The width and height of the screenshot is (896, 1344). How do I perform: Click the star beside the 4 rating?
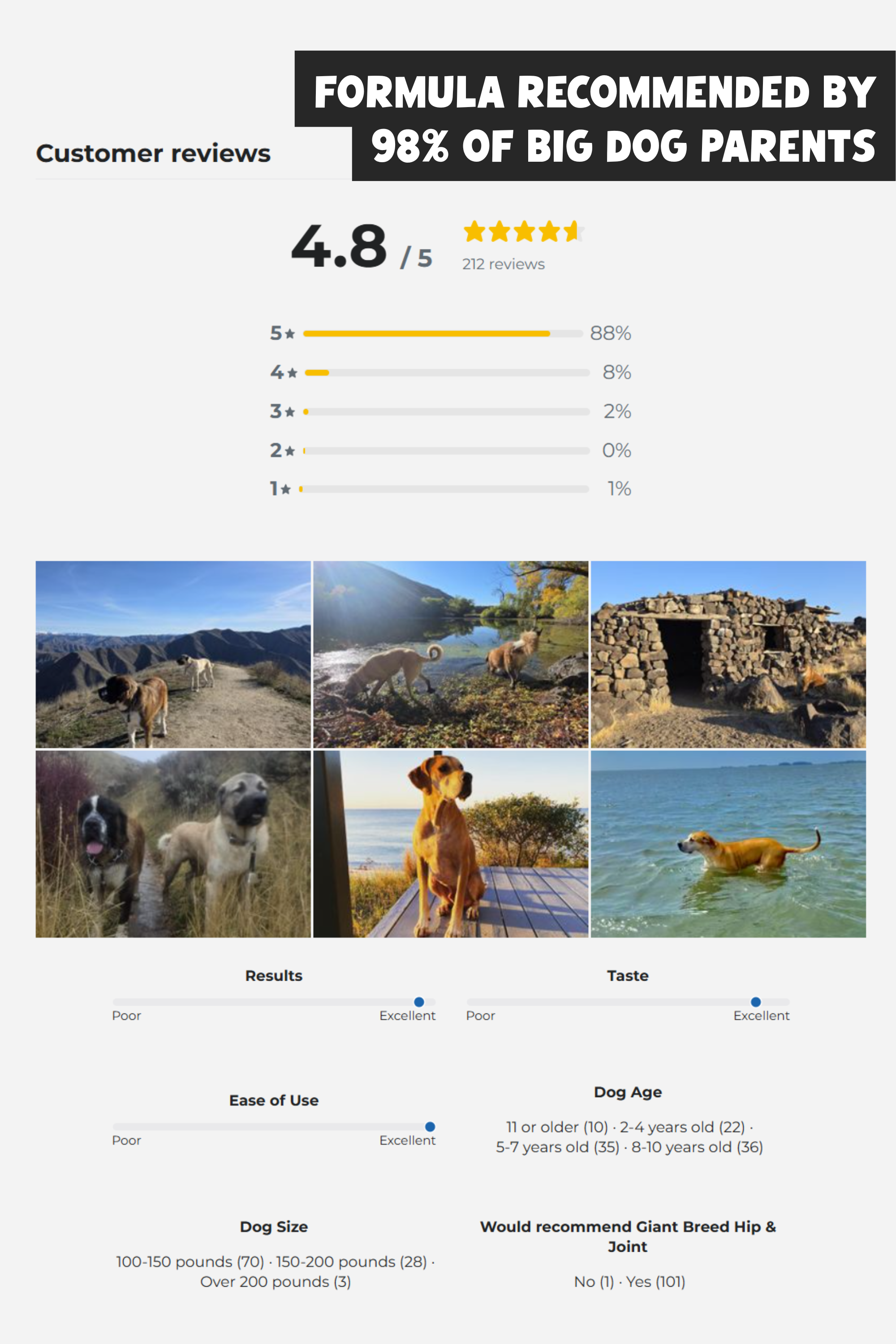[293, 373]
